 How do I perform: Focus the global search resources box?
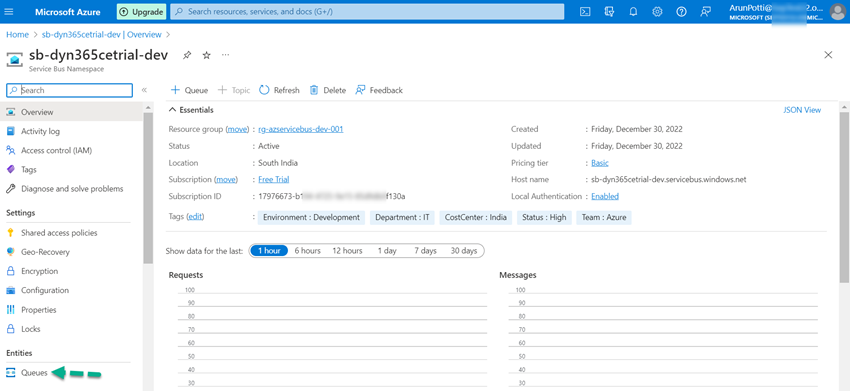coord(367,11)
